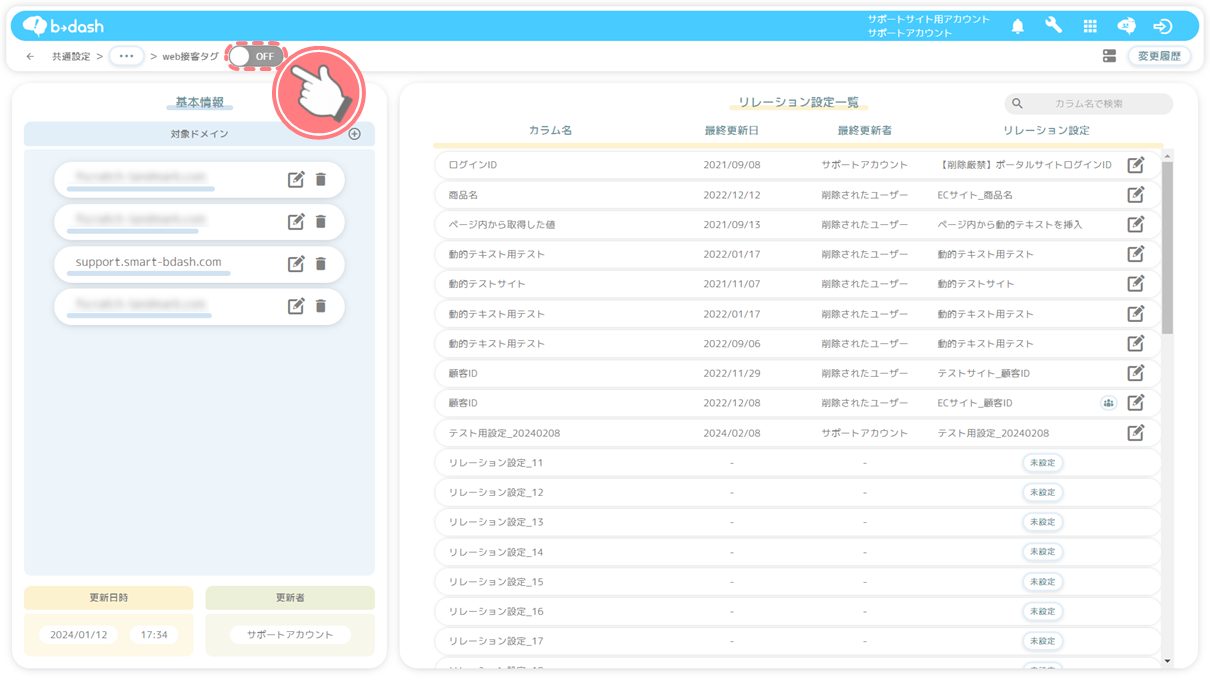Click the 2021/09/08 date cell
Image resolution: width=1210 pixels, height=680 pixels.
pos(731,165)
